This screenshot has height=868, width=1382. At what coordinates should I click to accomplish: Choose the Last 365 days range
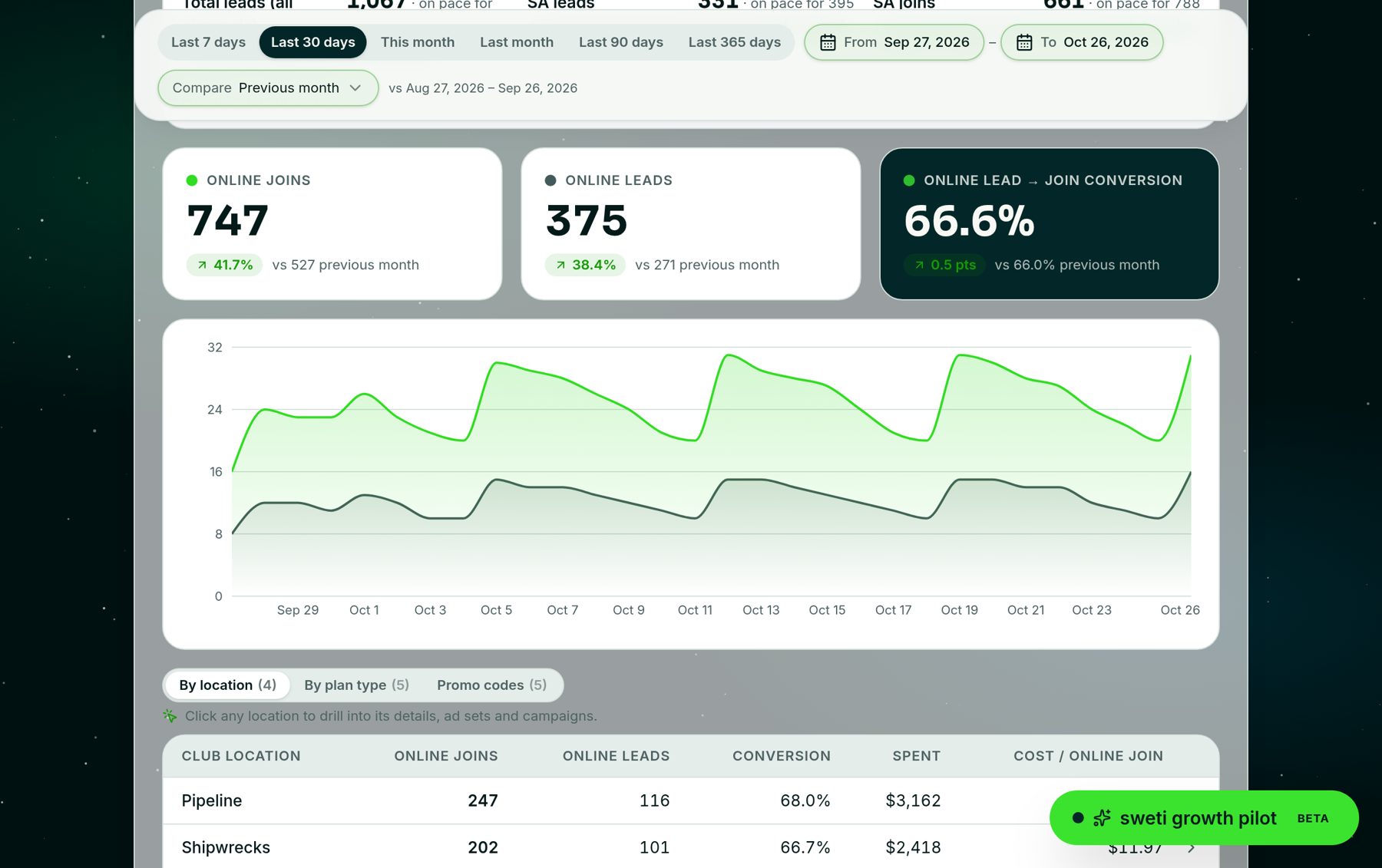pyautogui.click(x=735, y=42)
